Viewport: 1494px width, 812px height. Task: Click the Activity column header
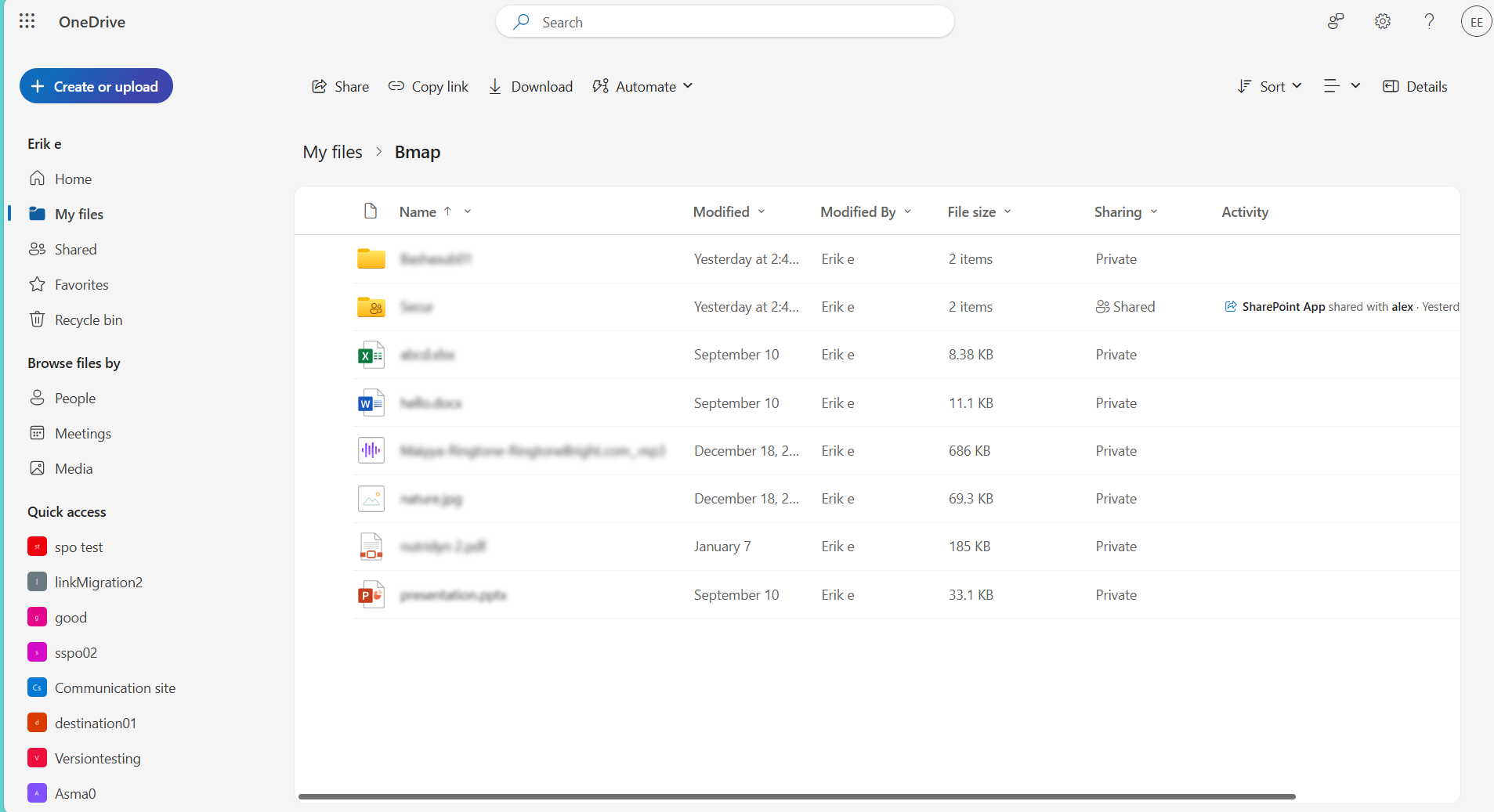point(1245,211)
